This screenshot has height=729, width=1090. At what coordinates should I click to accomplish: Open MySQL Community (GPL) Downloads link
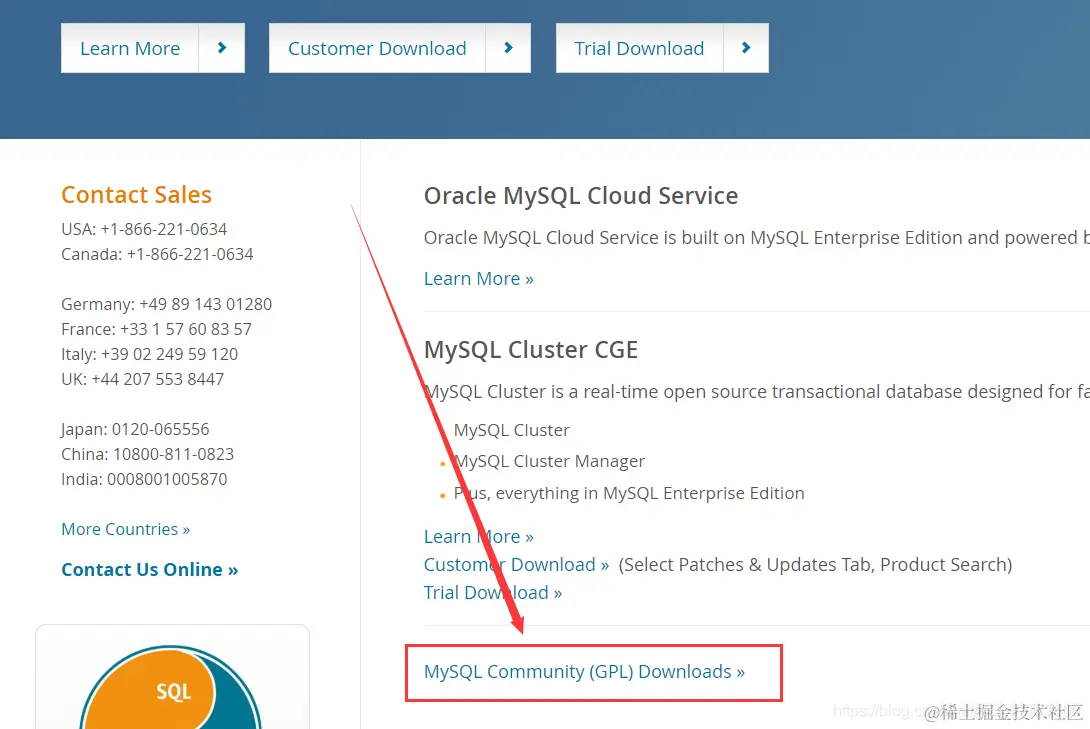click(585, 671)
